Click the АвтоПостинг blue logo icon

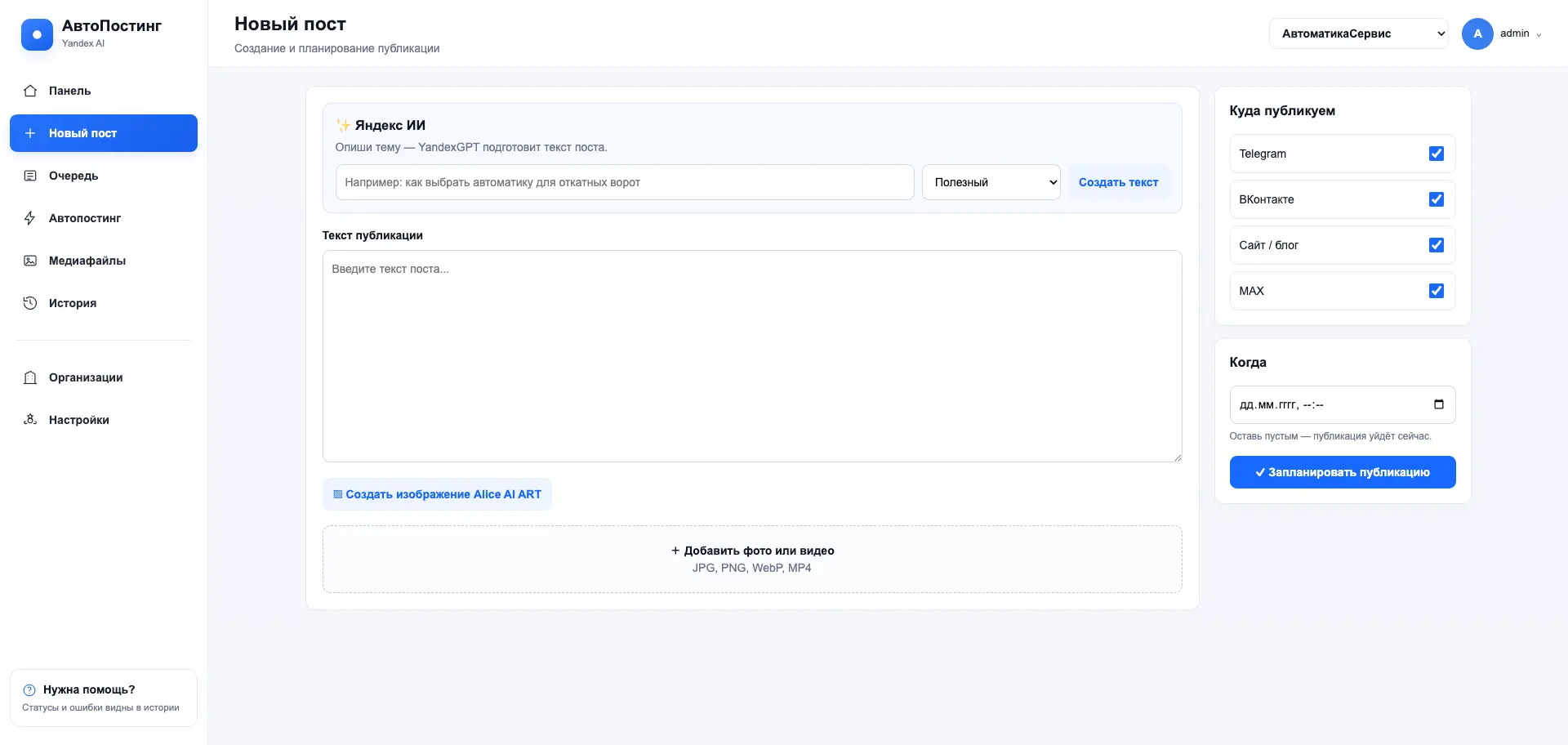pos(37,34)
